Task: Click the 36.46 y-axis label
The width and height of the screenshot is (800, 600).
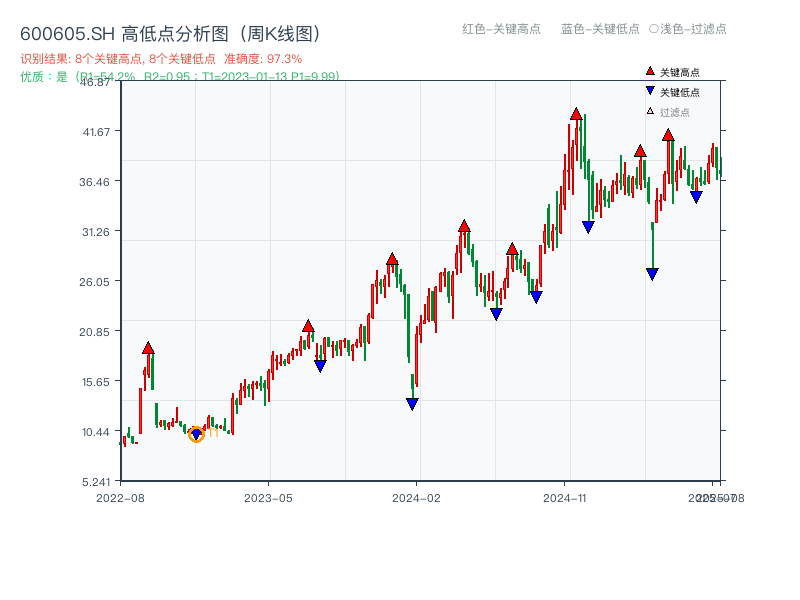Action: point(94,182)
